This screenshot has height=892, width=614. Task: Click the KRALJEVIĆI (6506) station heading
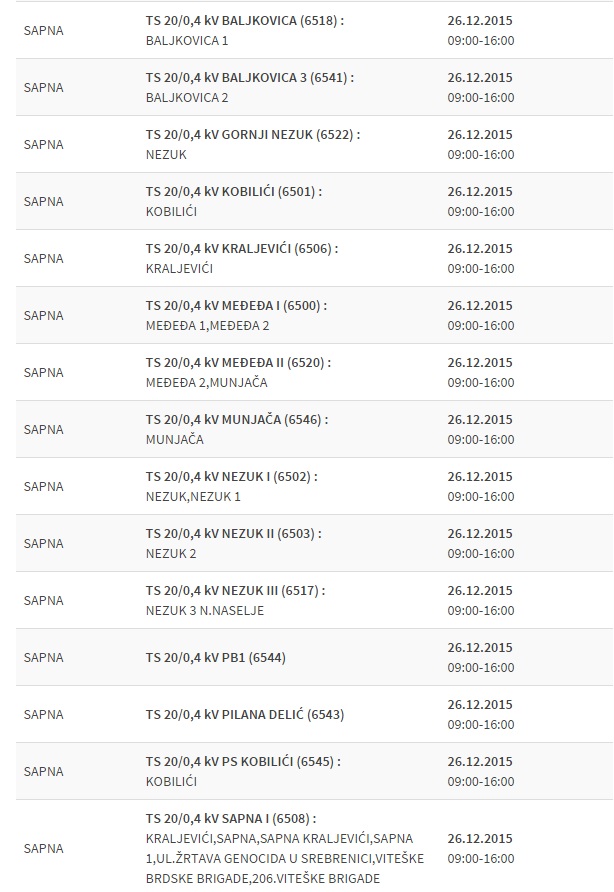[240, 248]
